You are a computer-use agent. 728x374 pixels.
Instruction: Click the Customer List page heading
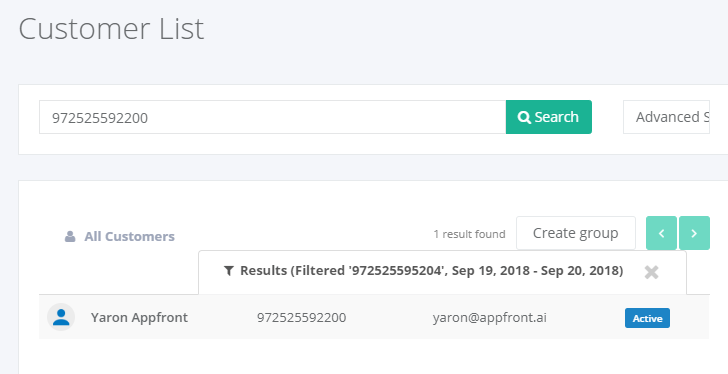[111, 29]
